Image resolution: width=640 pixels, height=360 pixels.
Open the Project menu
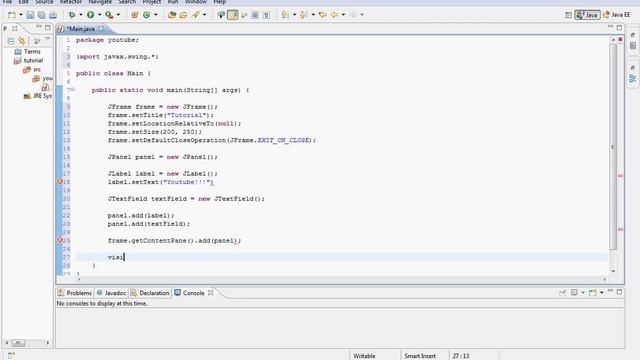click(x=151, y=2)
